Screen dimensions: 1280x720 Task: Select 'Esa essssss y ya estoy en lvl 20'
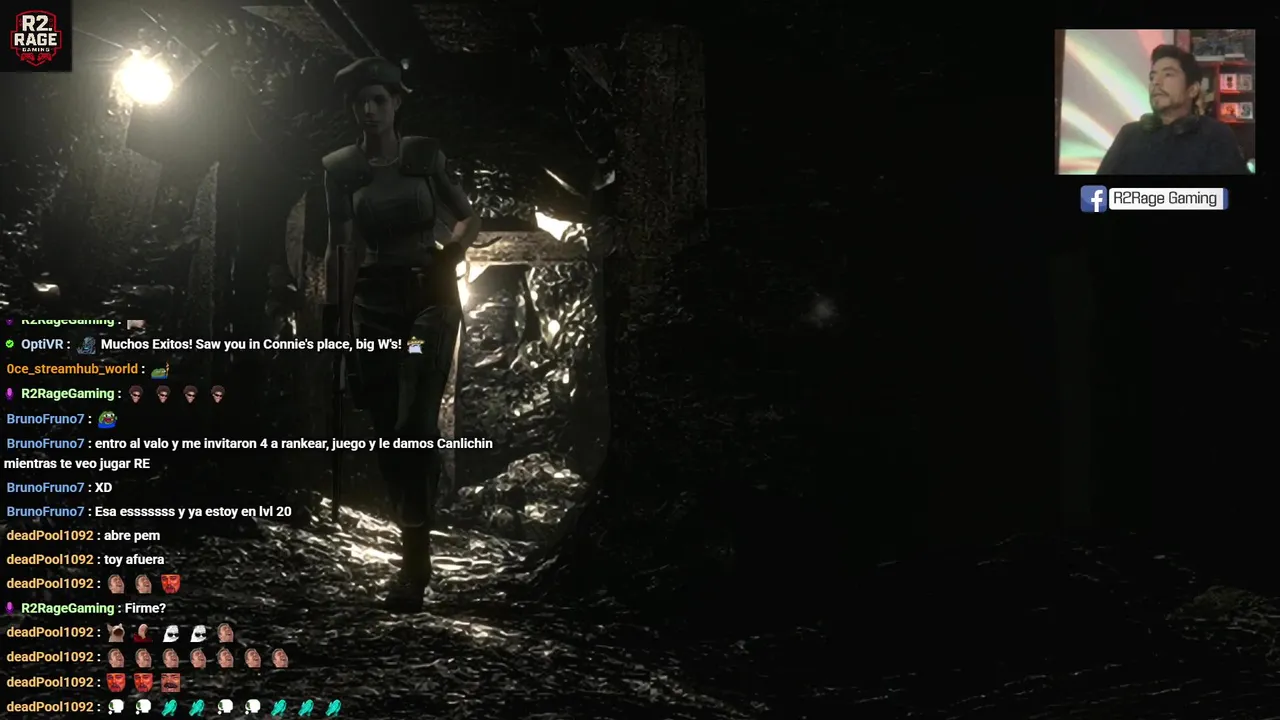click(193, 511)
